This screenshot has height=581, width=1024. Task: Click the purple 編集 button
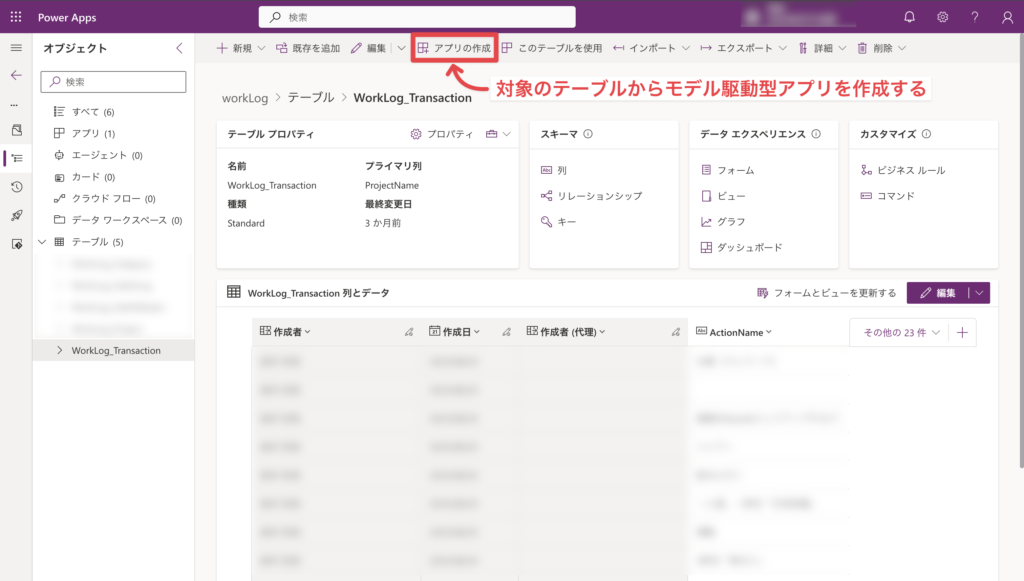coord(937,293)
